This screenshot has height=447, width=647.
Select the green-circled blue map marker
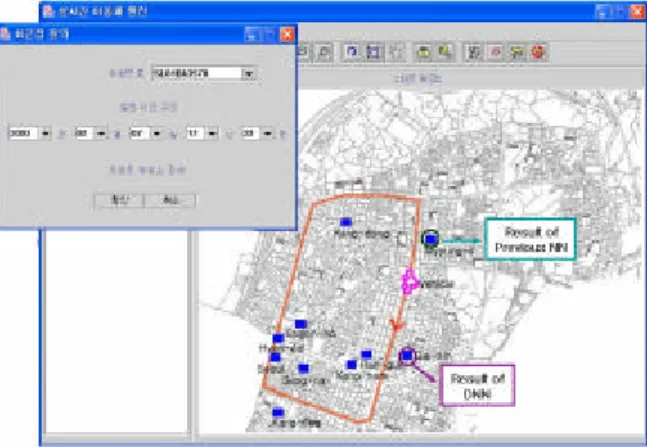pos(430,239)
